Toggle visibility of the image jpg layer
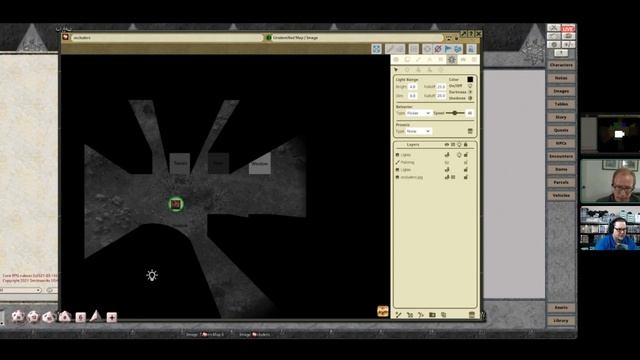 click(x=447, y=177)
